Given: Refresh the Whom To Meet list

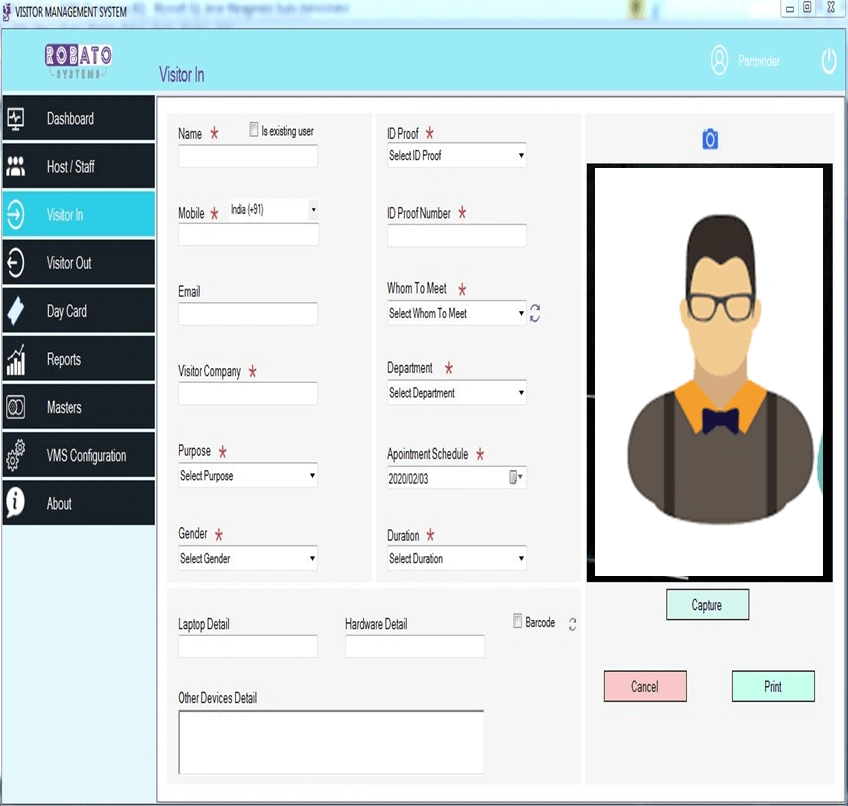Looking at the screenshot, I should point(535,313).
